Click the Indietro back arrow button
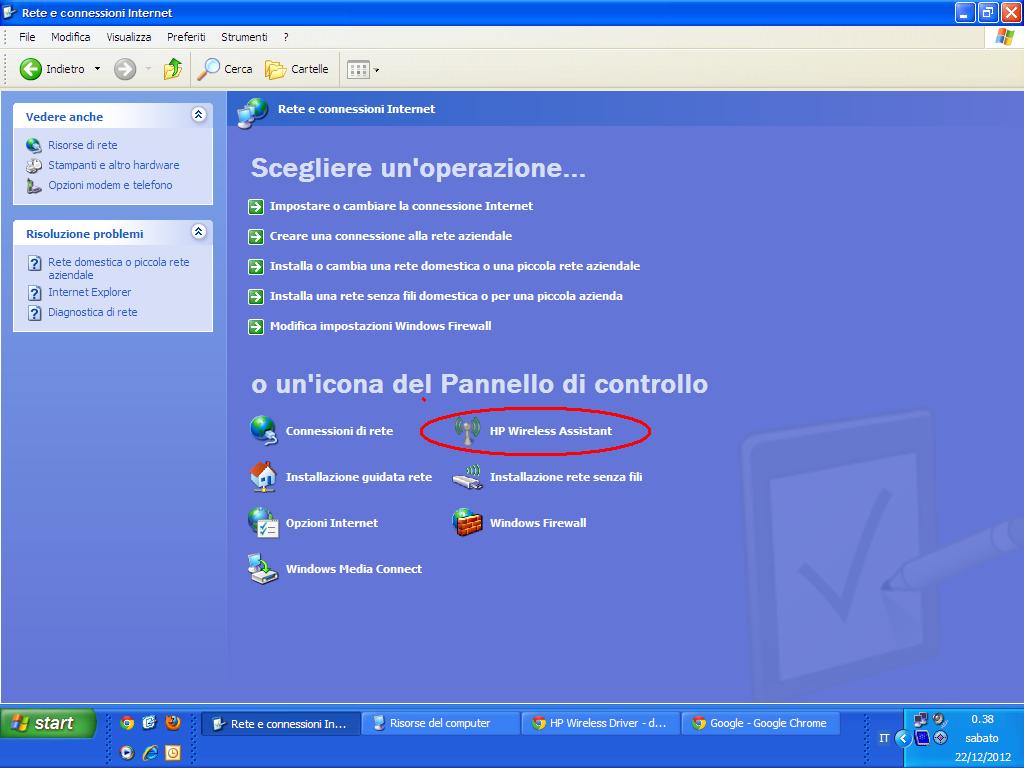1024x768 pixels. tap(52, 69)
